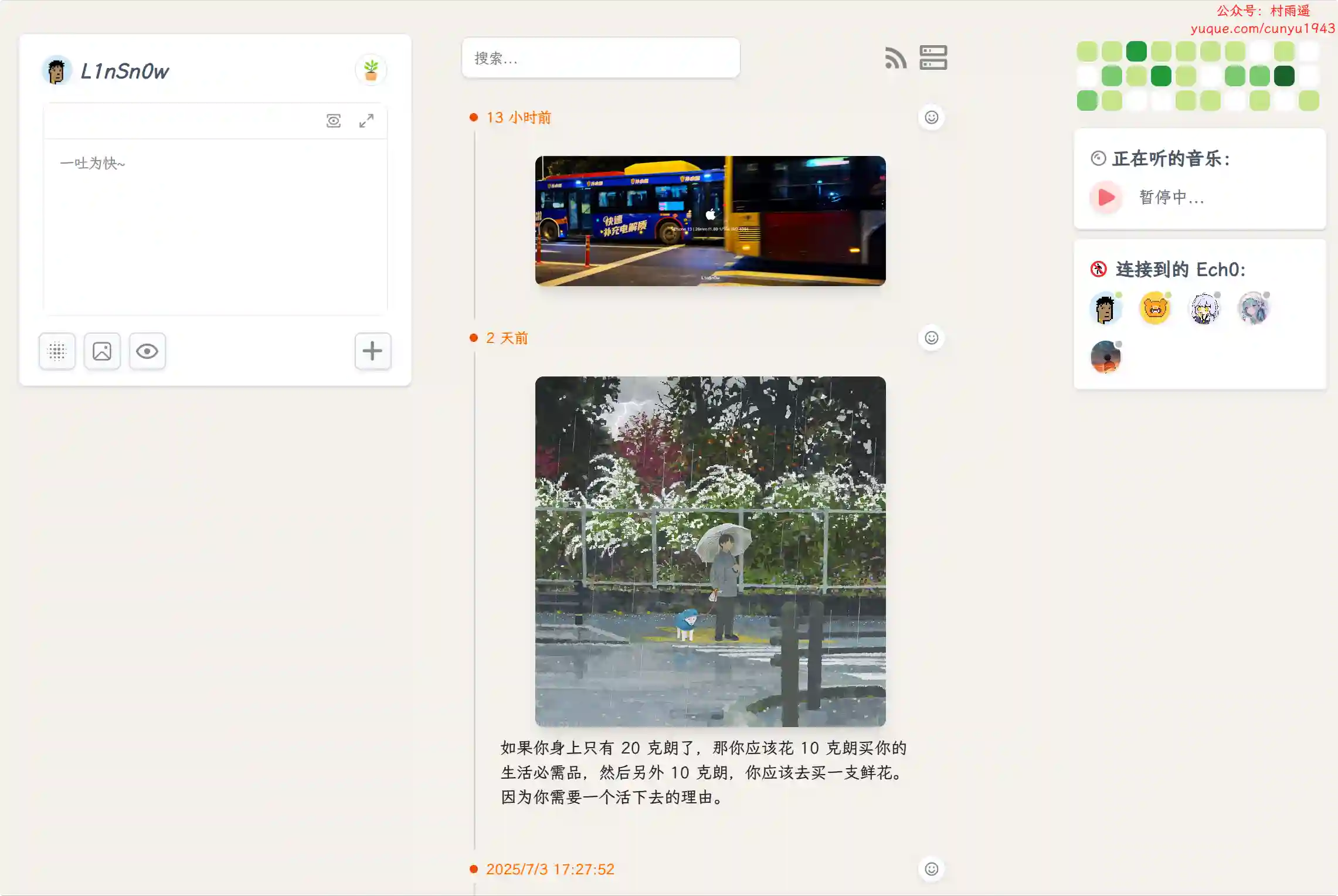React to the 13 小时前 post
Screen dimensions: 1338x896
tap(931, 117)
